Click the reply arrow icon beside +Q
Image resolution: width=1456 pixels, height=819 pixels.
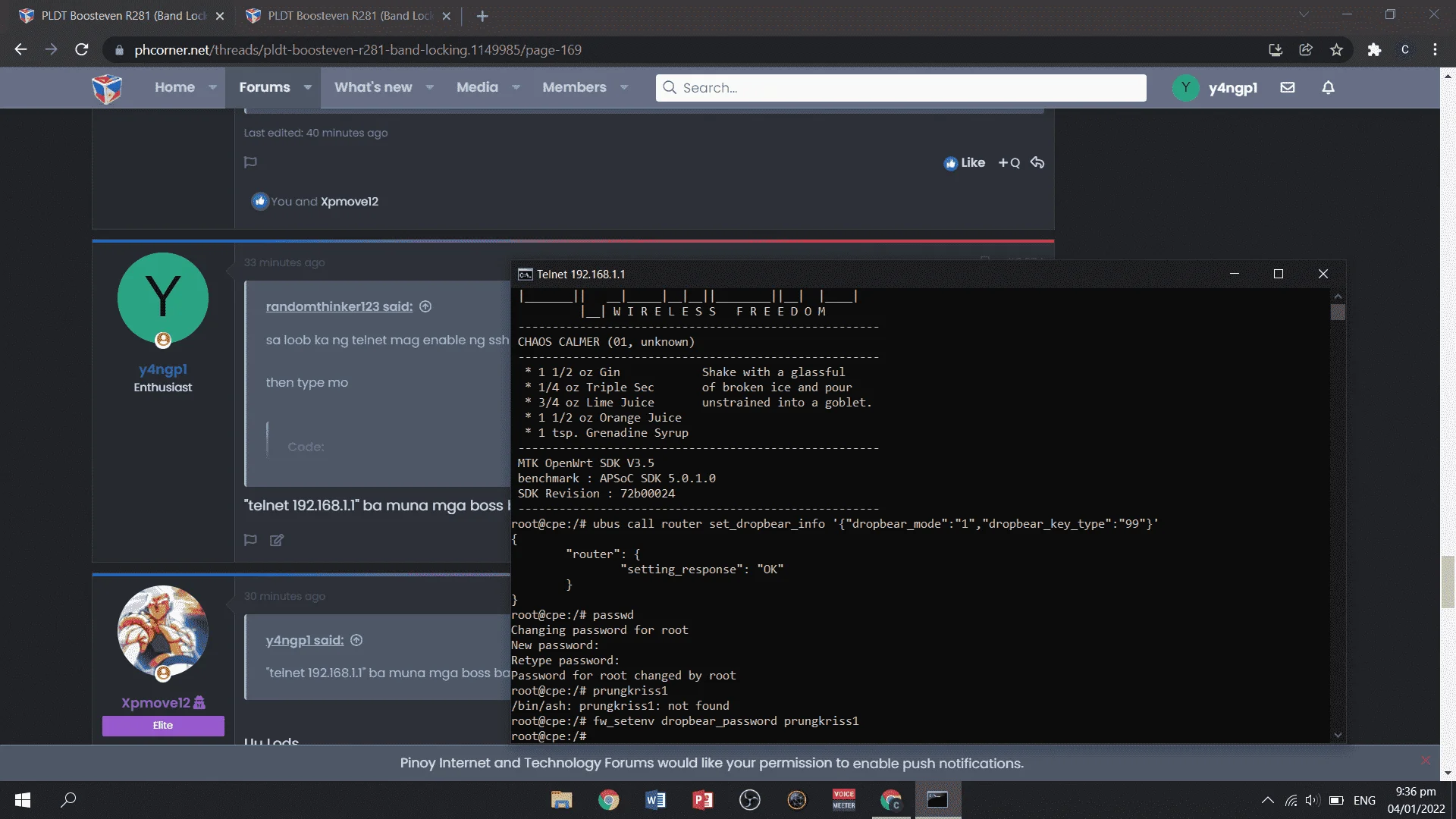coord(1037,163)
